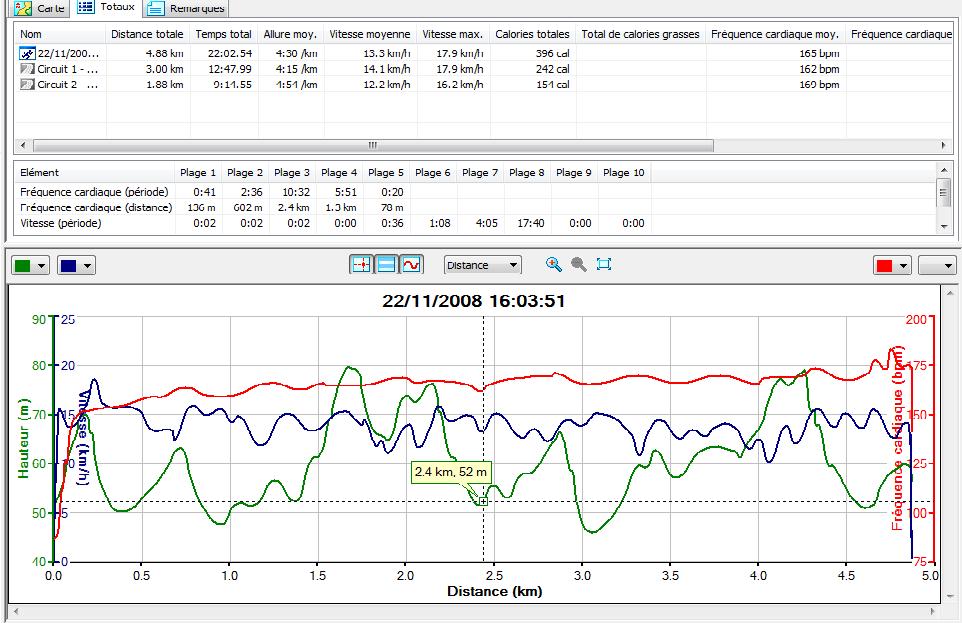Select the Fréquence cardiaque (distance) row

point(96,207)
